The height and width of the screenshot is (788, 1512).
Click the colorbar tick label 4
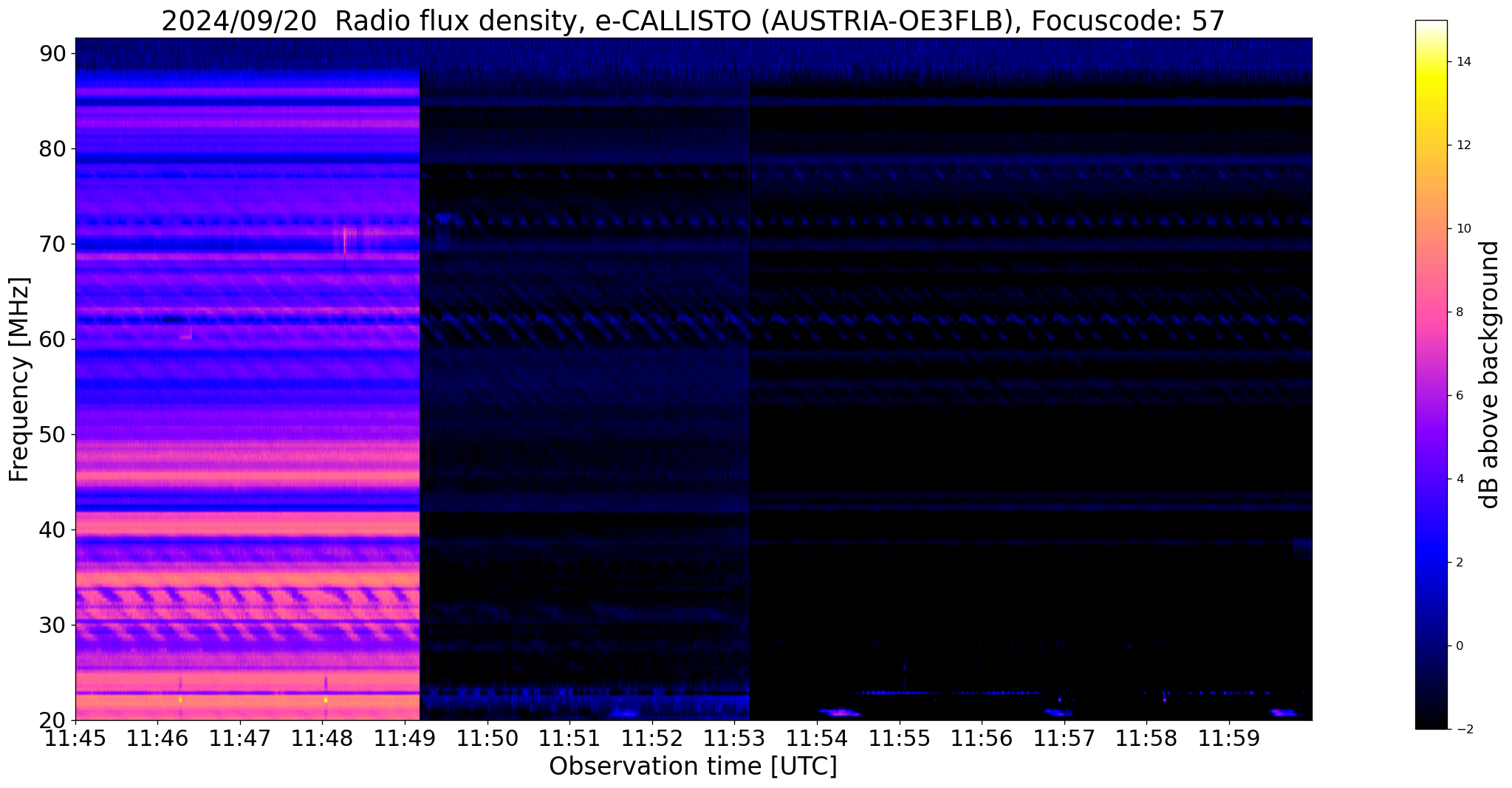pos(1459,479)
